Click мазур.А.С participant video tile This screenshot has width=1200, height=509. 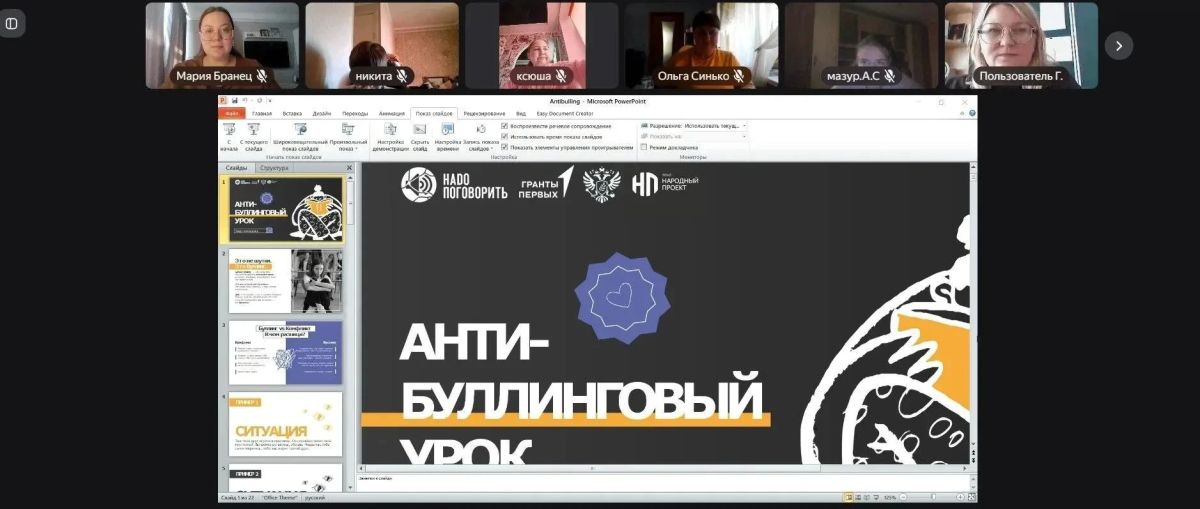click(x=861, y=46)
